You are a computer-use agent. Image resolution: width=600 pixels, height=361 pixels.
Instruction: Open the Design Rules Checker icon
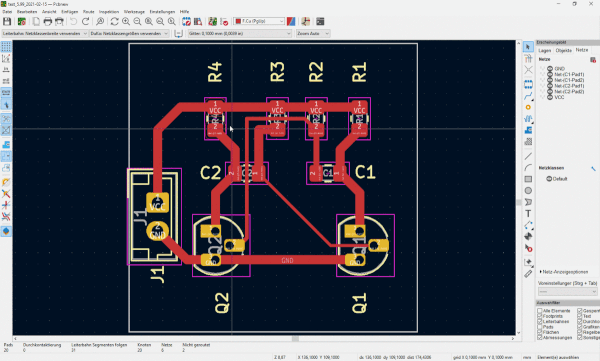[x=225, y=21]
